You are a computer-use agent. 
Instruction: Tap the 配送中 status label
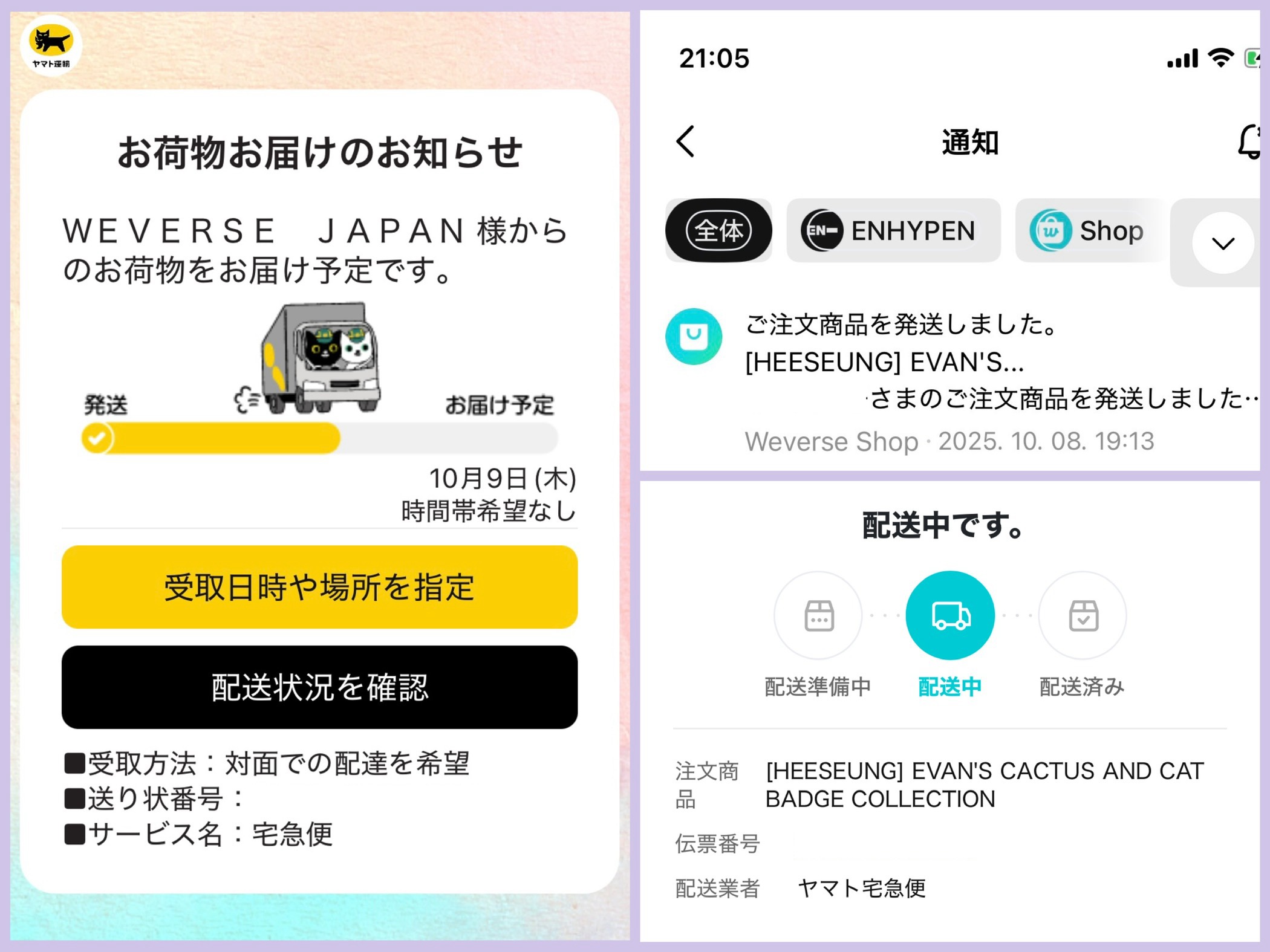point(949,687)
